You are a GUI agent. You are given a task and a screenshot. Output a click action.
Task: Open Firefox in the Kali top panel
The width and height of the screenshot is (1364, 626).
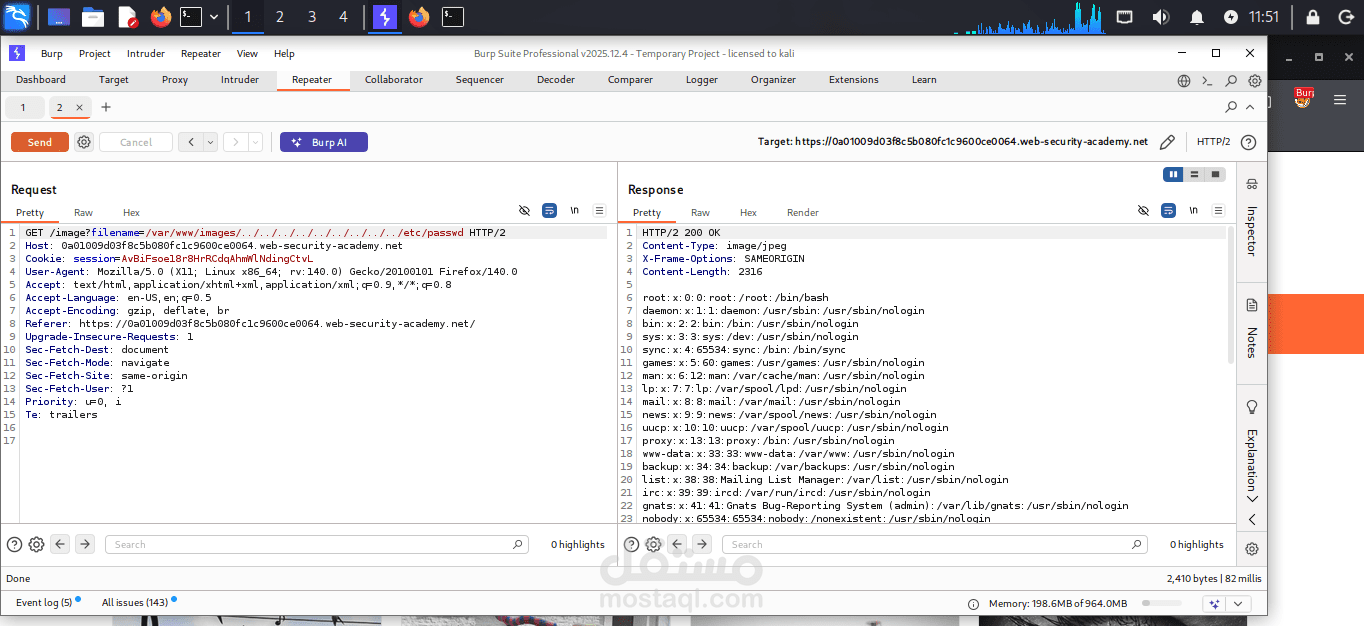point(161,17)
